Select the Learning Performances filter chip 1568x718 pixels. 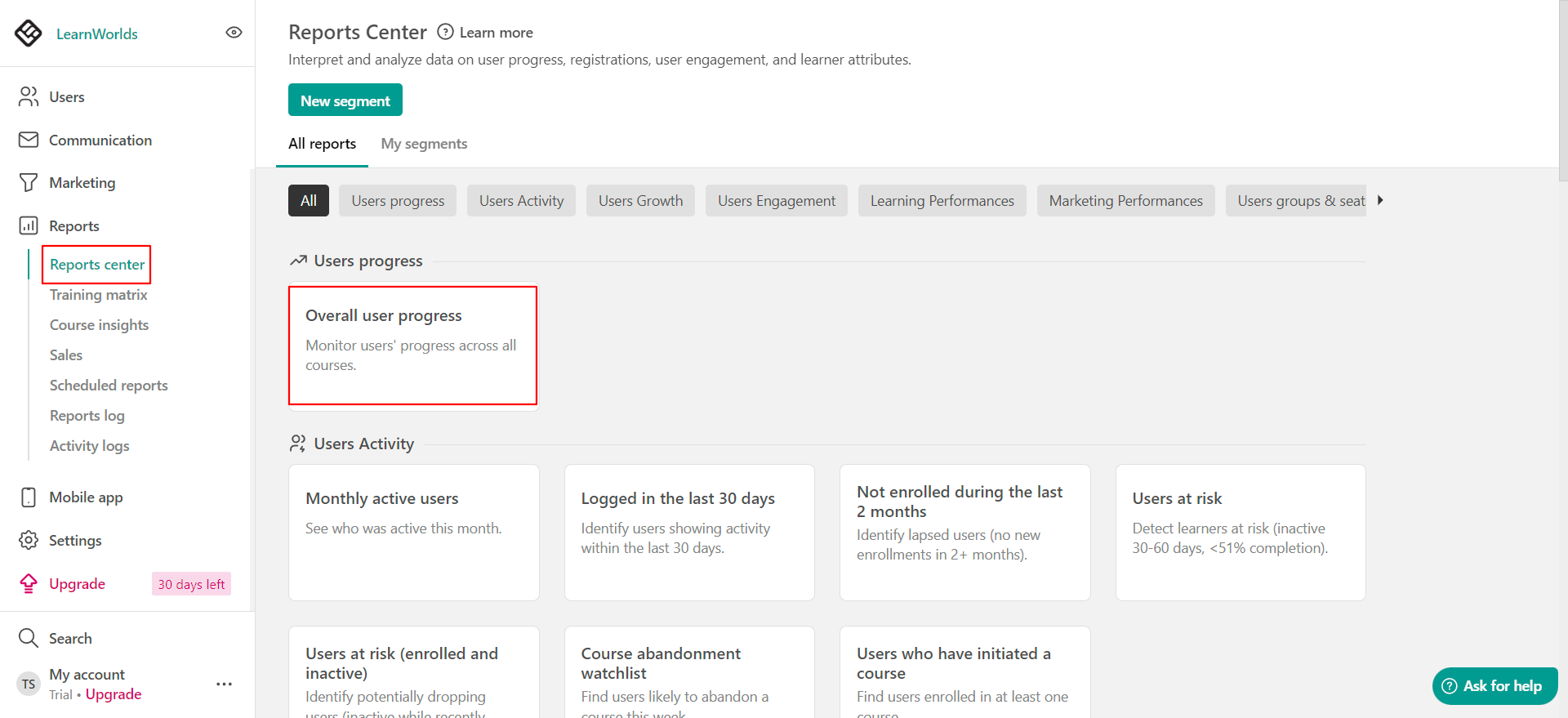[942, 201]
